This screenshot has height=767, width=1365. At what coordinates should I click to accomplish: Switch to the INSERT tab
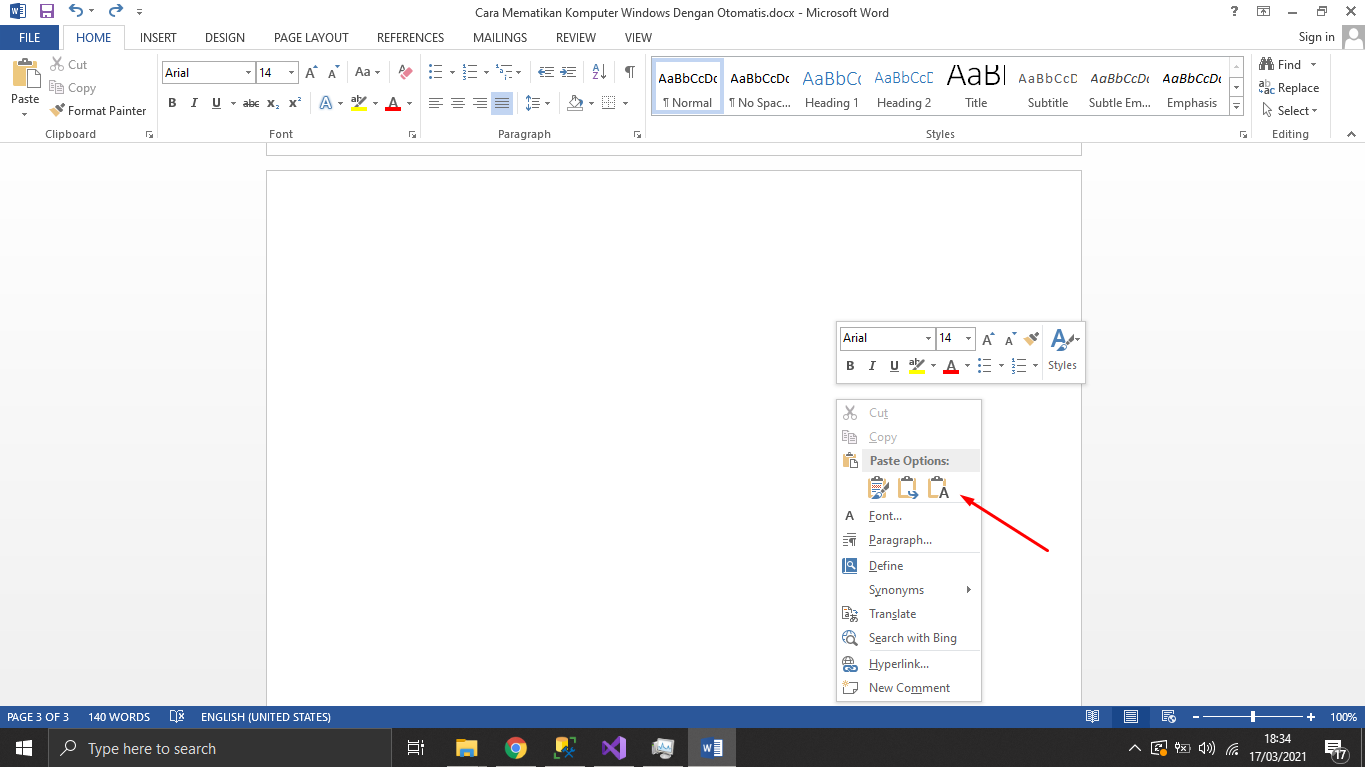pyautogui.click(x=158, y=37)
